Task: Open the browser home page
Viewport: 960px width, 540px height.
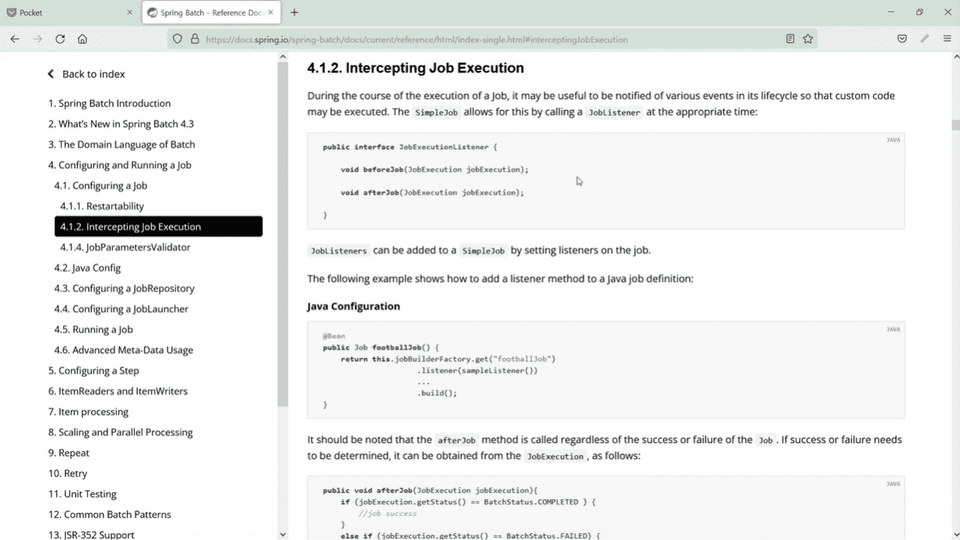Action: pos(82,39)
